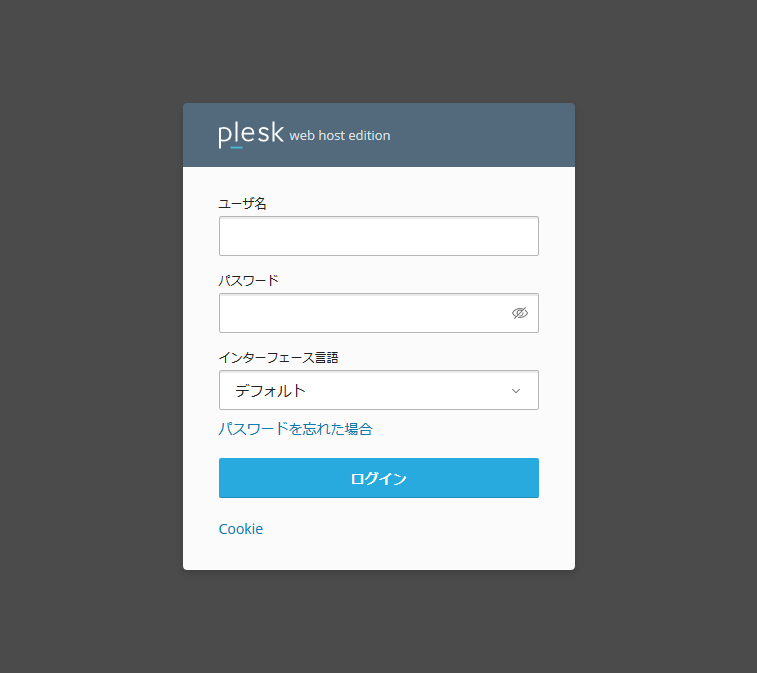Screen dimensions: 757x673
Task: Click the empty right side of the header banner
Action: coord(490,135)
